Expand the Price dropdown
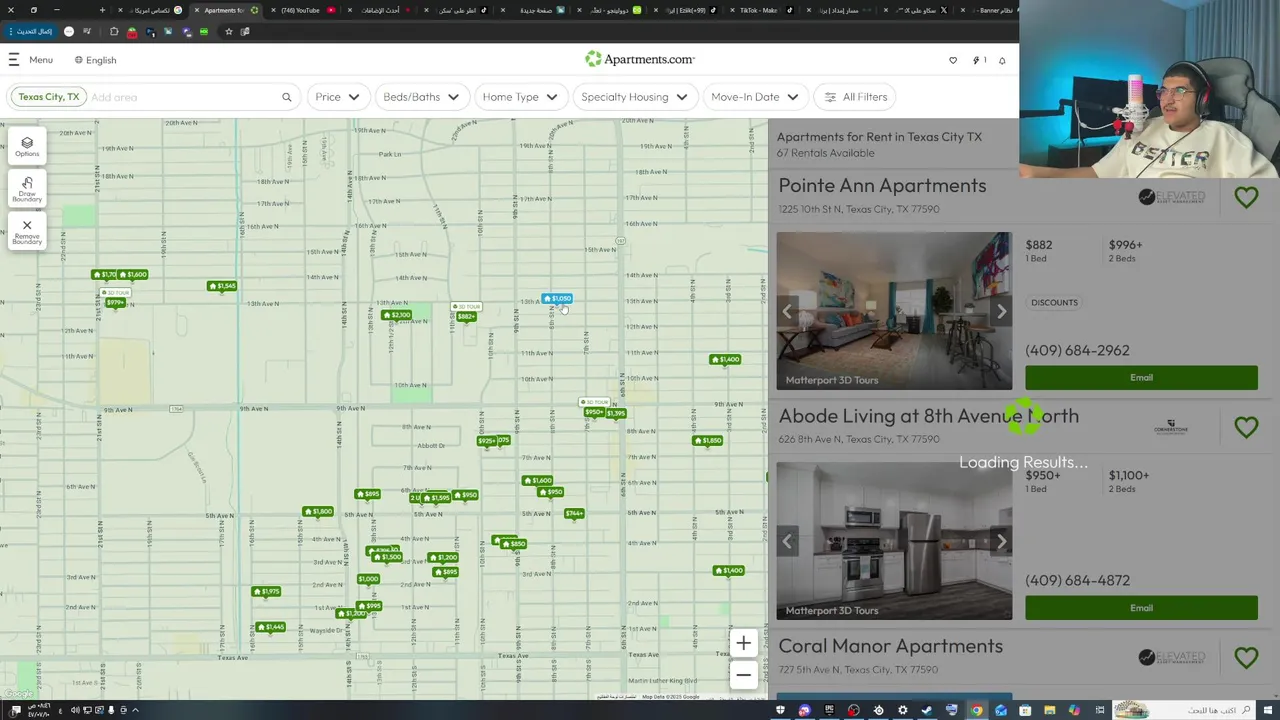Viewport: 1280px width, 720px height. [337, 97]
